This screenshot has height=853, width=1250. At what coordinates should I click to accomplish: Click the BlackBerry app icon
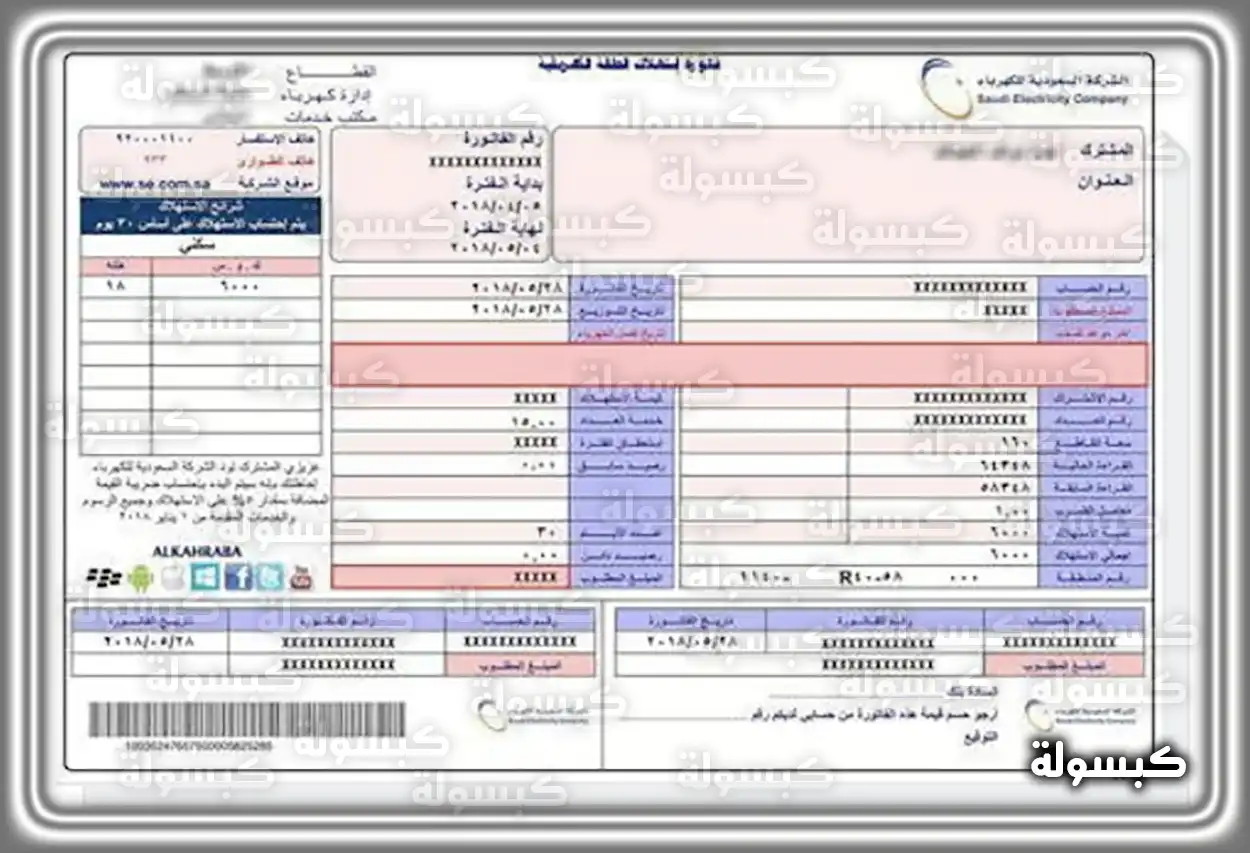click(102, 577)
